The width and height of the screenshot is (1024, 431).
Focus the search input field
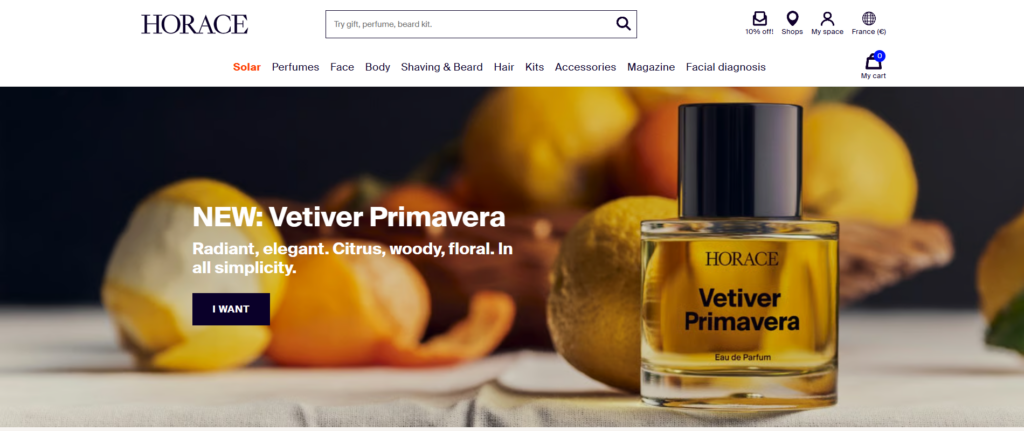470,24
